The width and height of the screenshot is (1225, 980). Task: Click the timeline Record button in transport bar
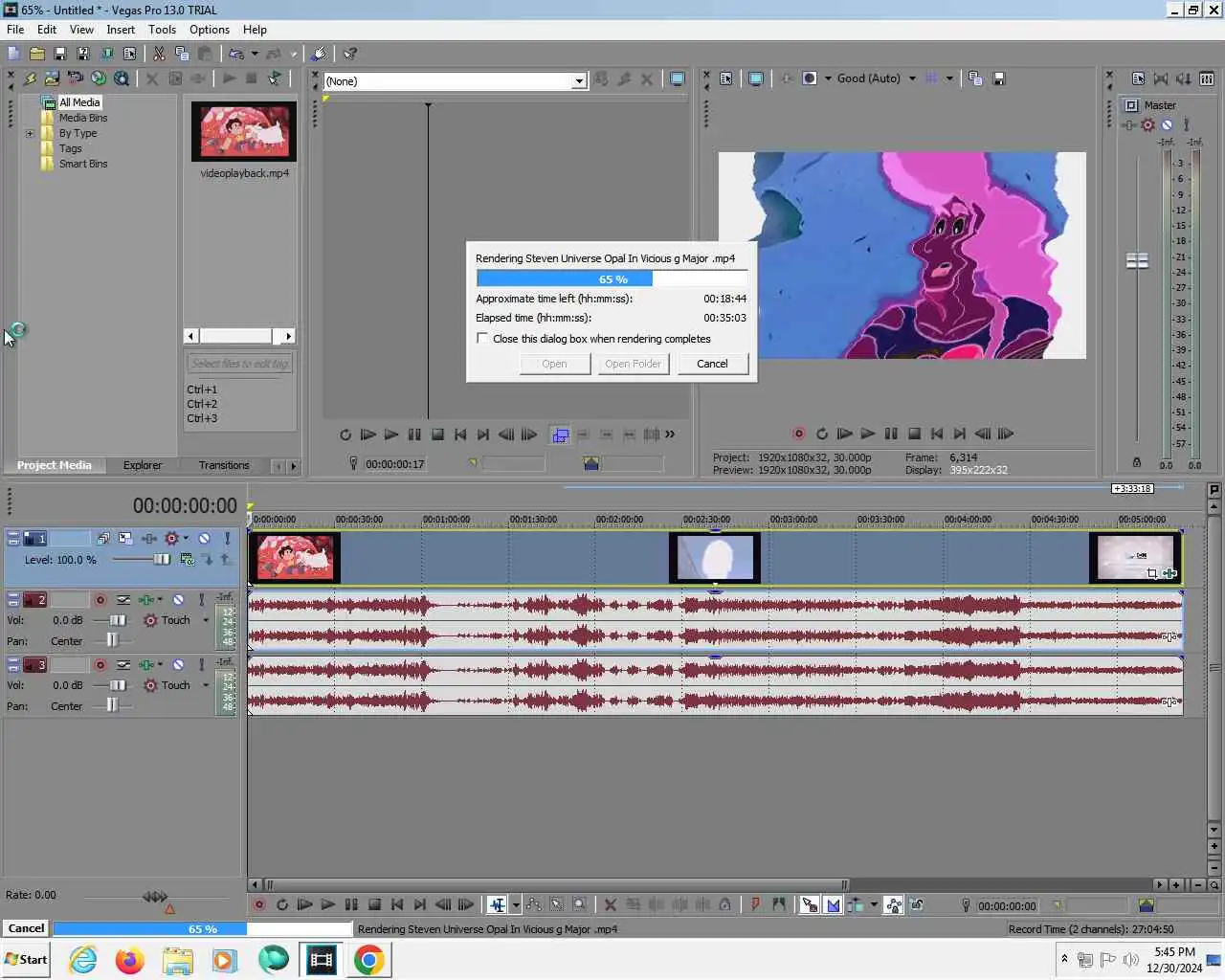pyautogui.click(x=258, y=904)
